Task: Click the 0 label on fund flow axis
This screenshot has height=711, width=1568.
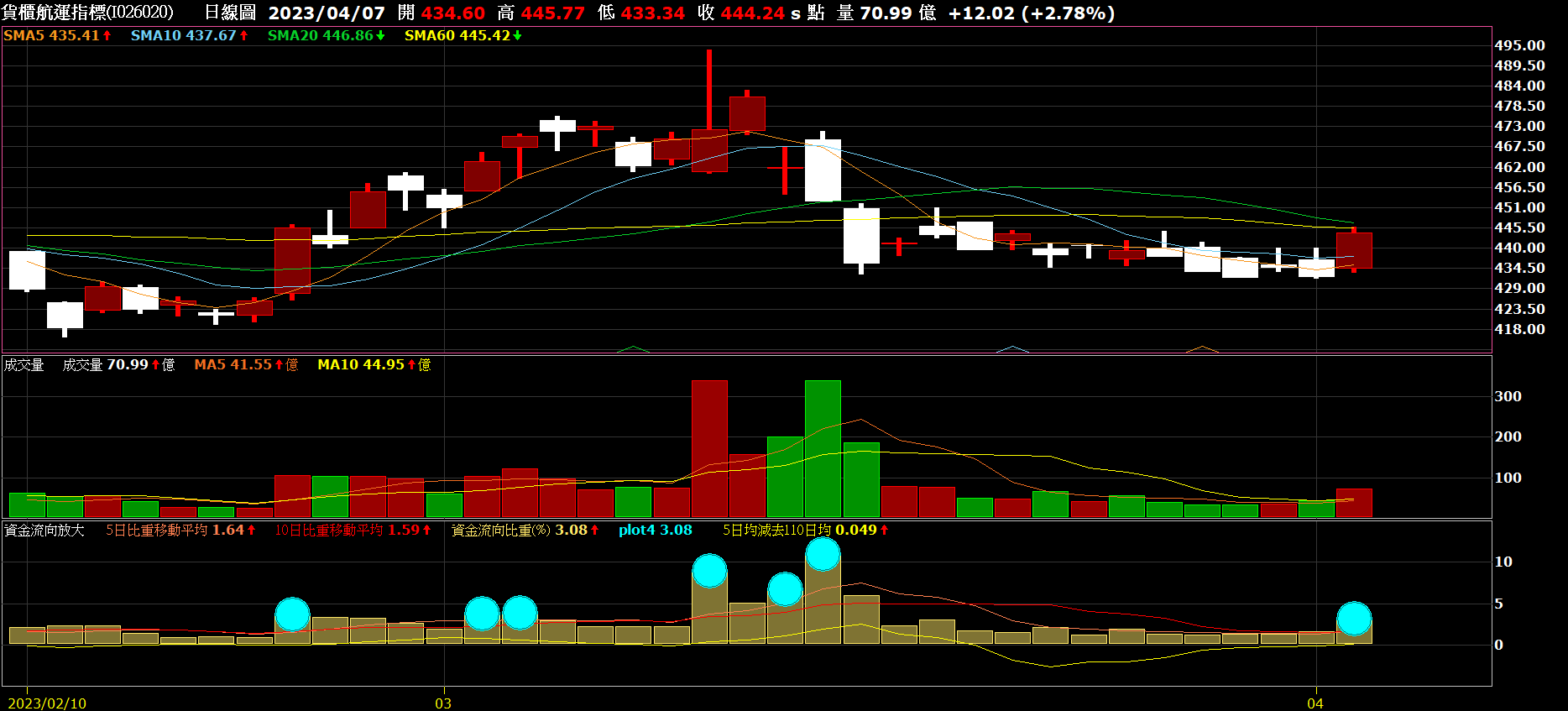Action: (1499, 645)
